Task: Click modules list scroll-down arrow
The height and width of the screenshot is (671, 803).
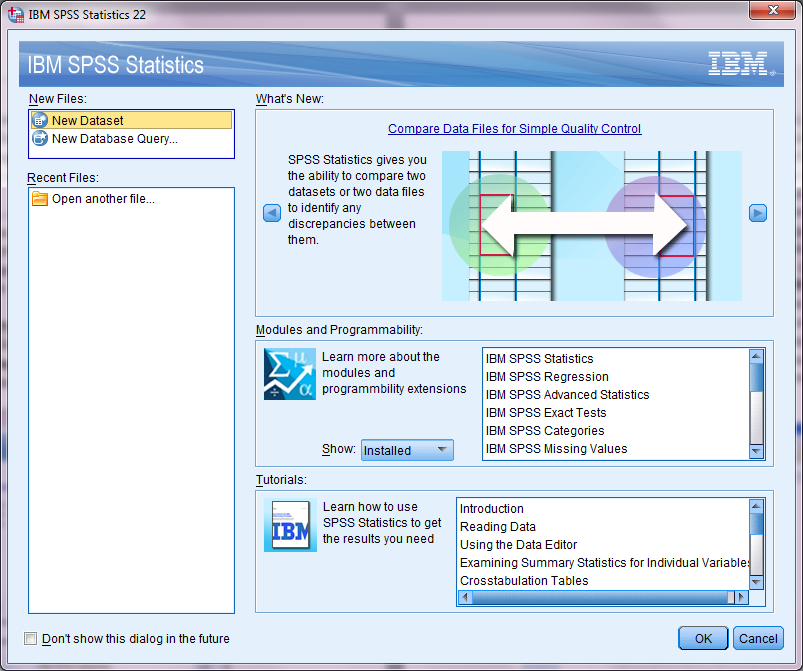Action: pos(756,451)
